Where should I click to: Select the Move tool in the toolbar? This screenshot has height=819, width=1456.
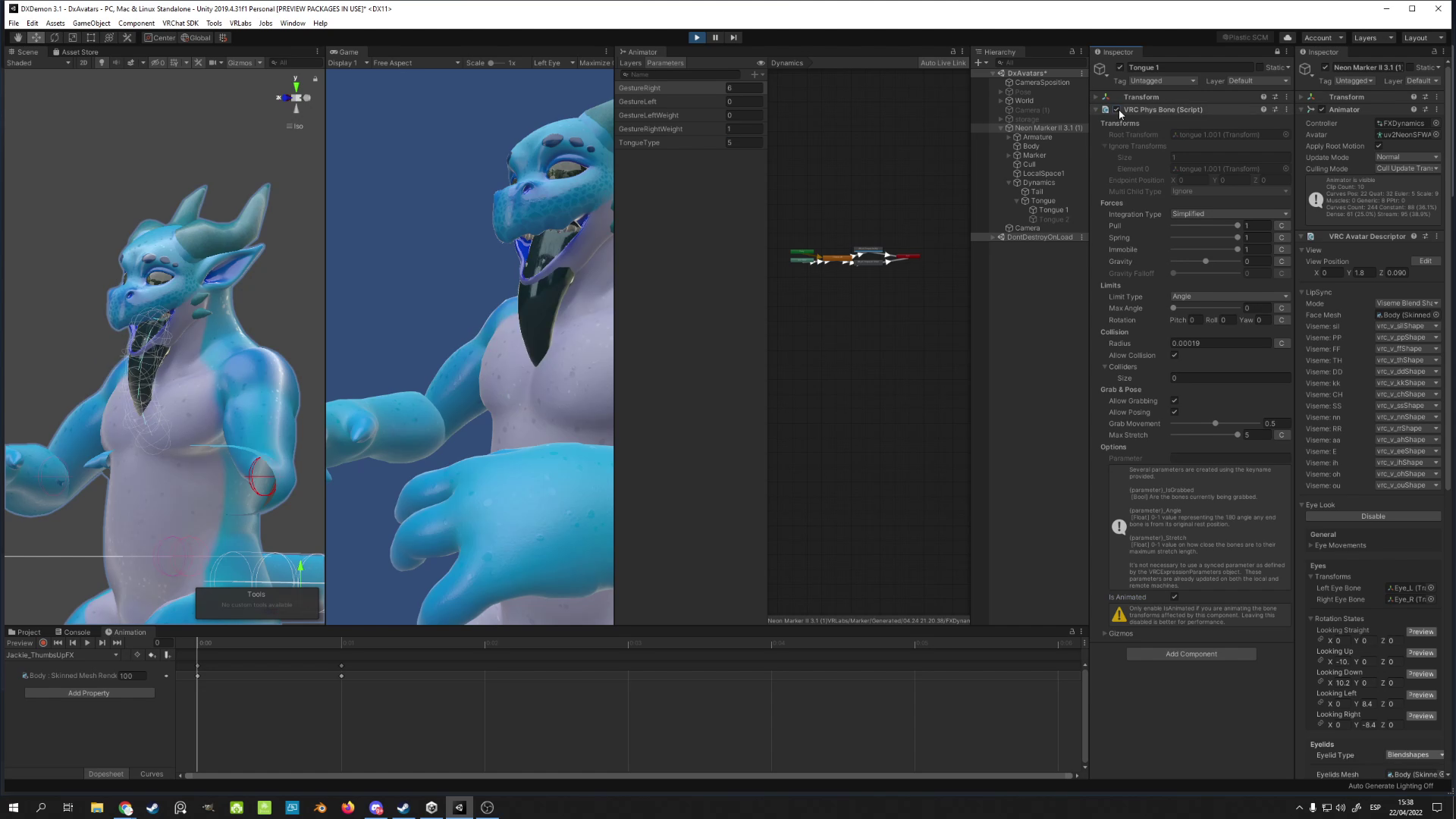pyautogui.click(x=36, y=37)
